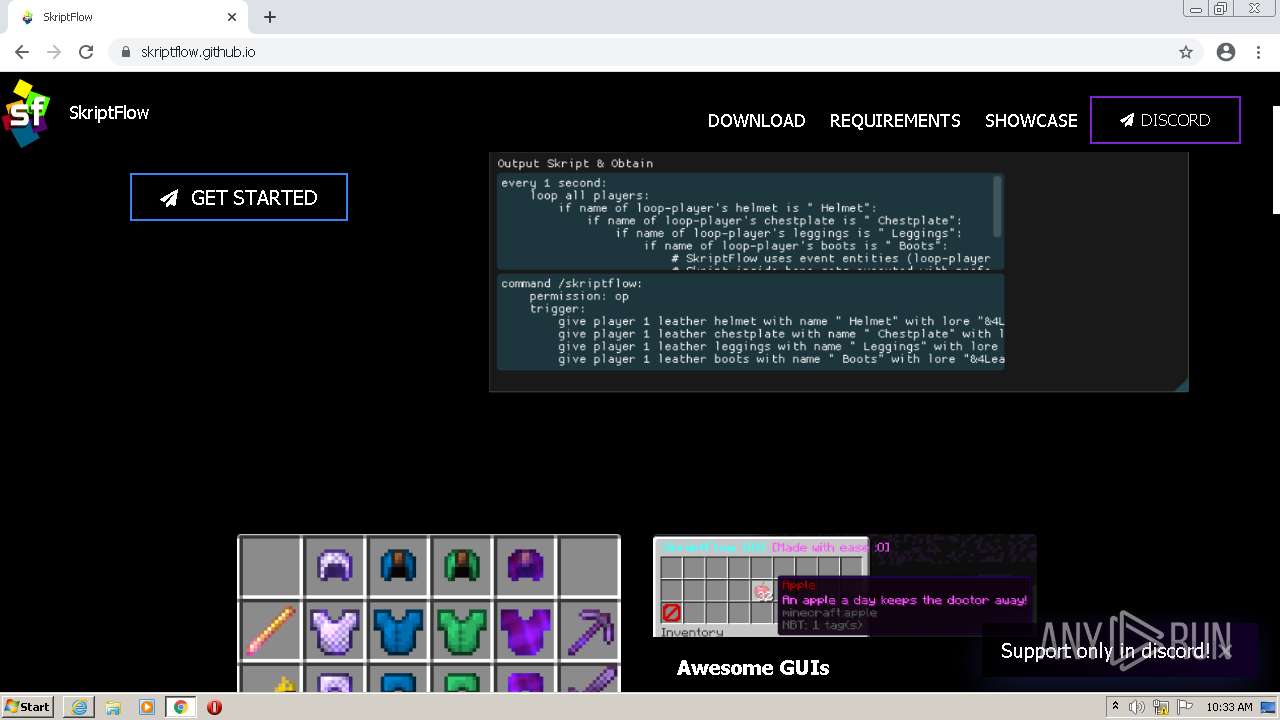This screenshot has width=1280, height=720.
Task: Open the Chrome profile avatar menu
Action: [1226, 52]
